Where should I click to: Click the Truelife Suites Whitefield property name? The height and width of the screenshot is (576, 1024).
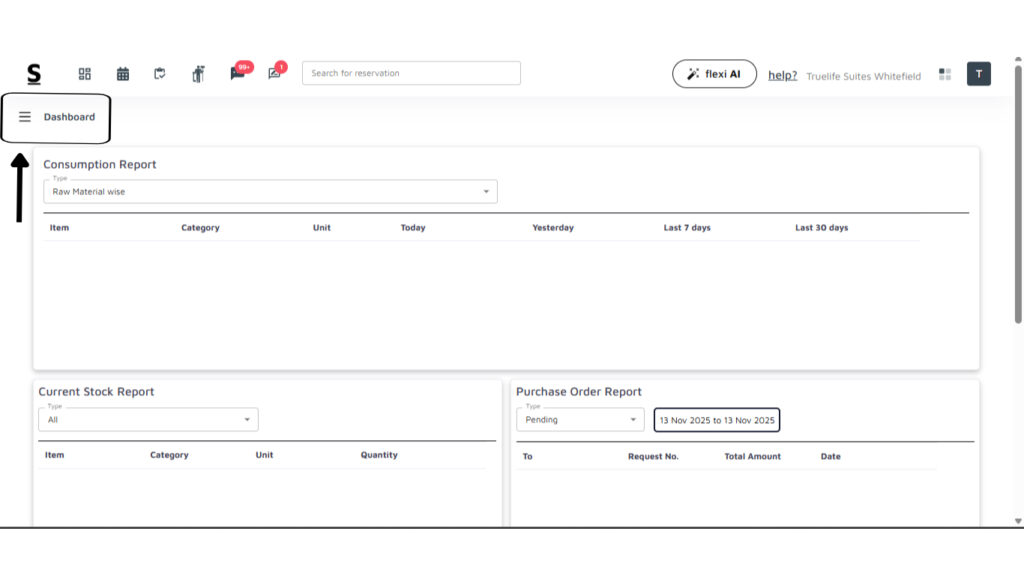[863, 76]
